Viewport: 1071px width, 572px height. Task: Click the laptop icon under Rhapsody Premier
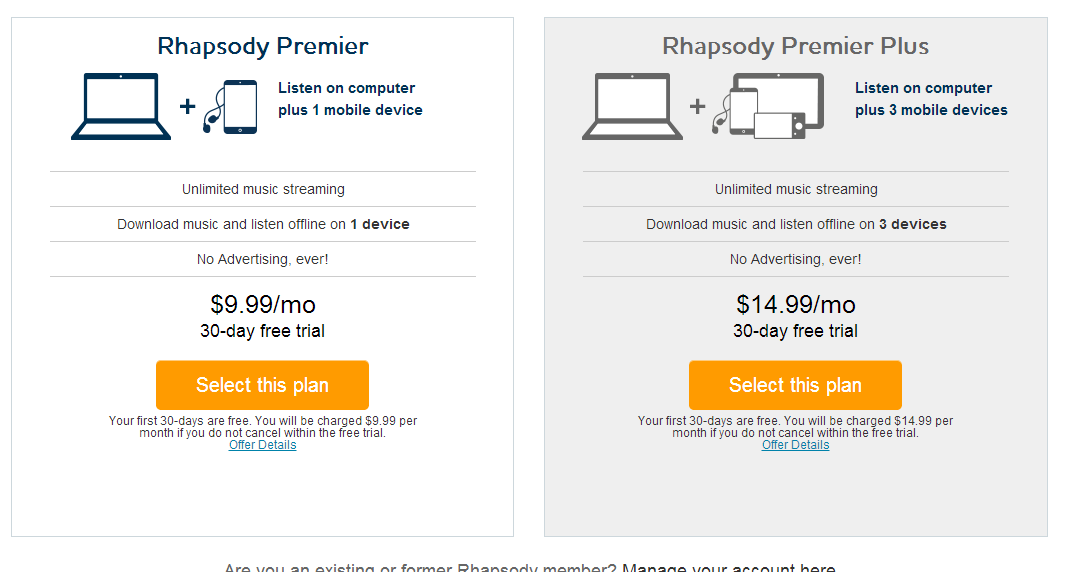tap(121, 107)
